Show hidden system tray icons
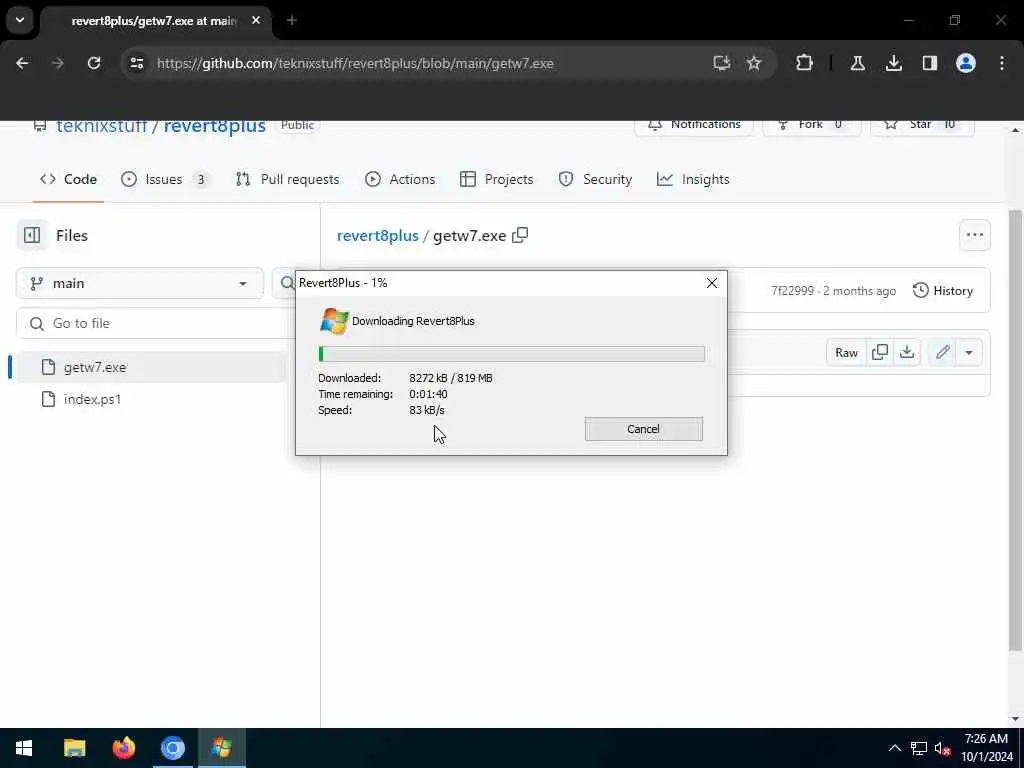The width and height of the screenshot is (1024, 768). tap(895, 748)
